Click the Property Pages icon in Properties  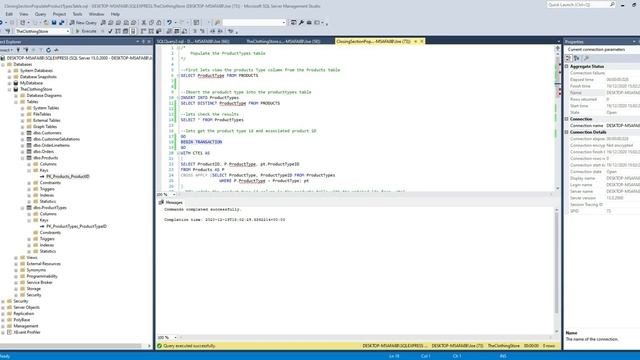coord(587,58)
